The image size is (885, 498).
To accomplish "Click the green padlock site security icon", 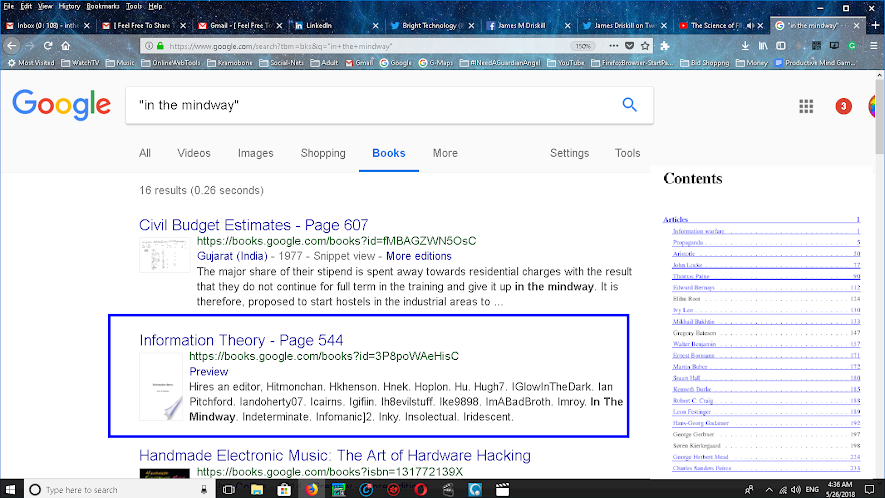I will [x=160, y=46].
